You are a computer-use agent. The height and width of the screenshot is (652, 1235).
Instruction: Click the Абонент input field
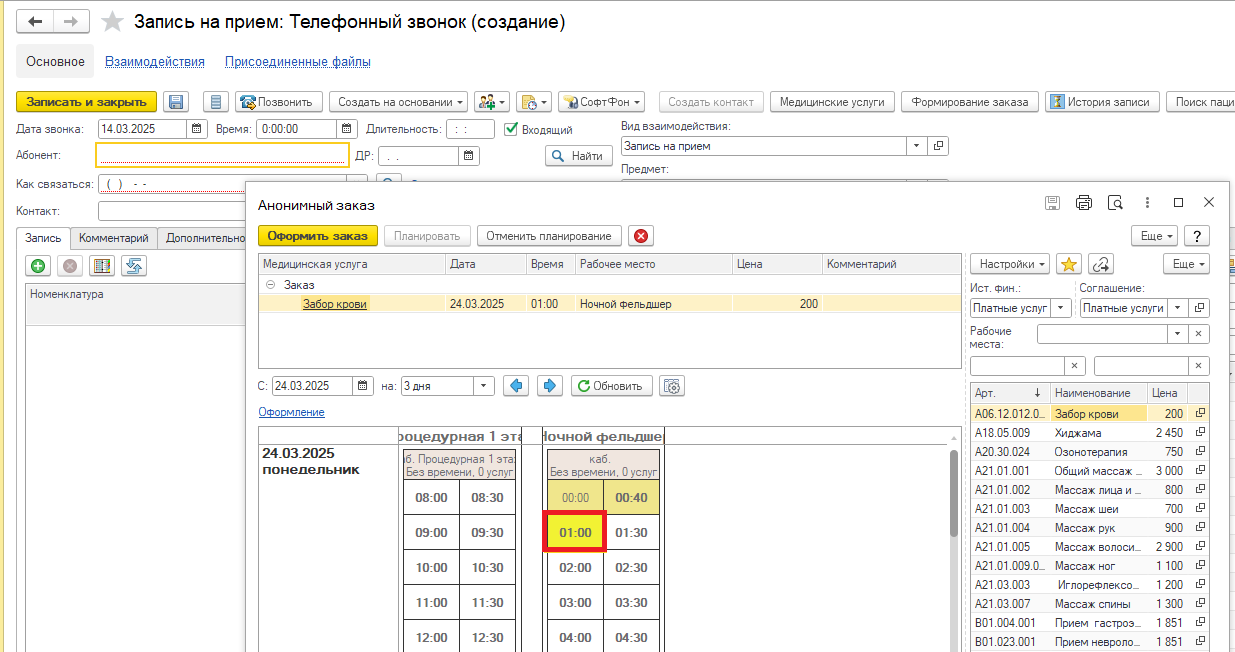tap(221, 155)
